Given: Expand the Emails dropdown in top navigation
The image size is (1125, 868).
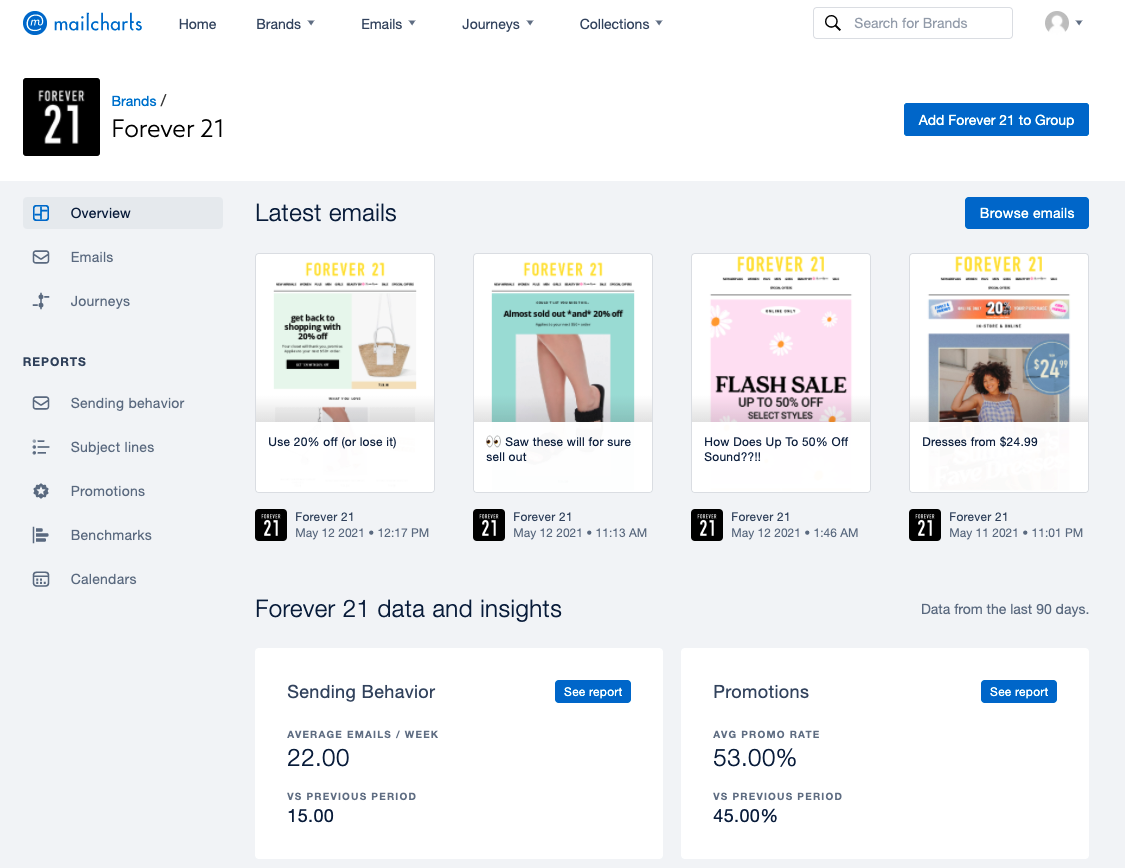Looking at the screenshot, I should click(388, 24).
